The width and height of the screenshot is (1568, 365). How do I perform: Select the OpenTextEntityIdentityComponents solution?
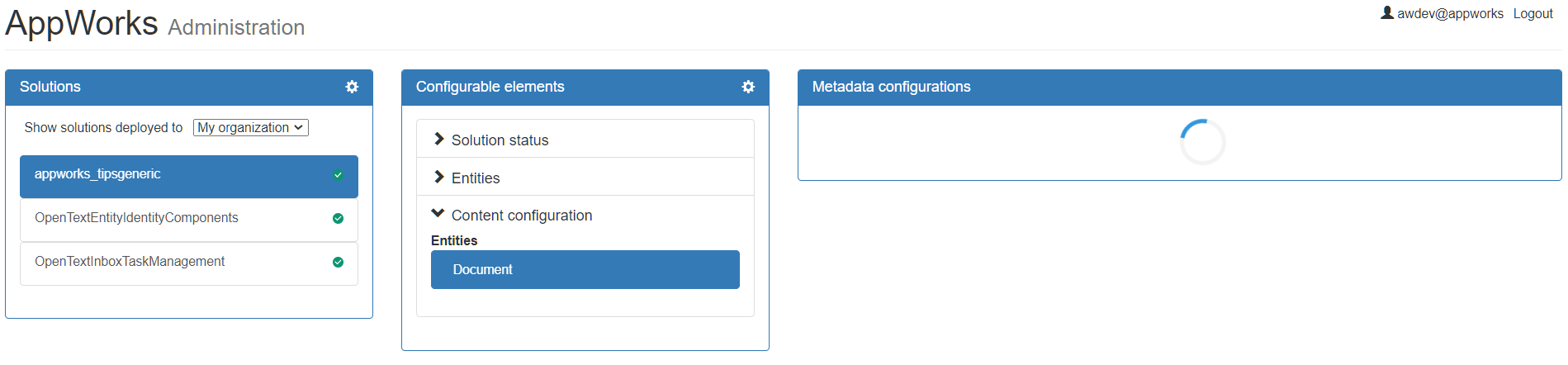click(136, 218)
